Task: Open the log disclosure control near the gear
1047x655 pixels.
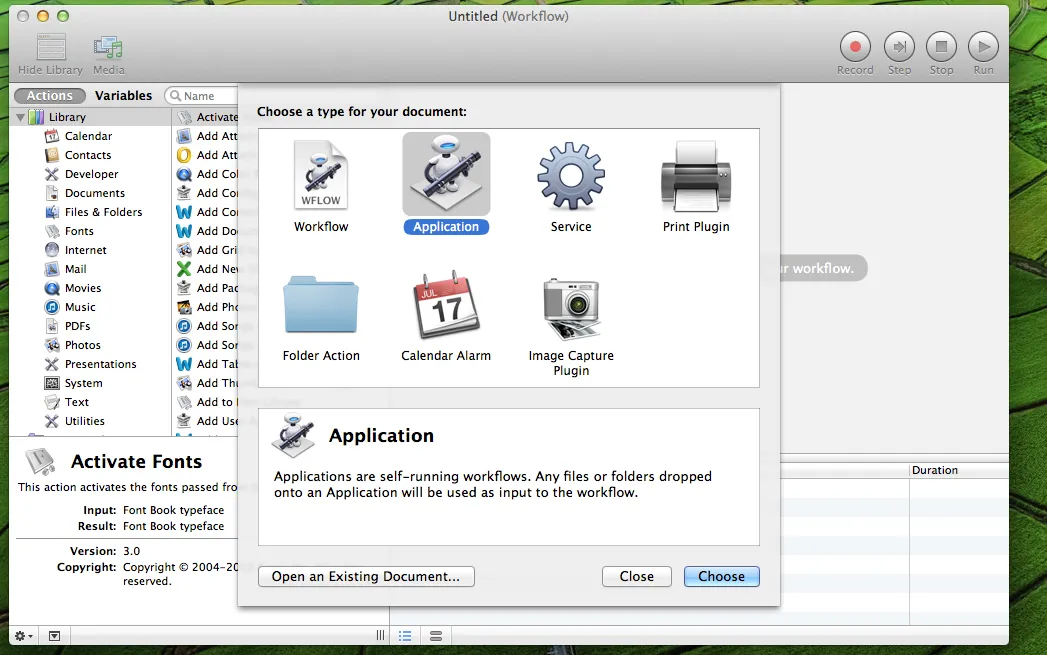Action: pyautogui.click(x=53, y=635)
